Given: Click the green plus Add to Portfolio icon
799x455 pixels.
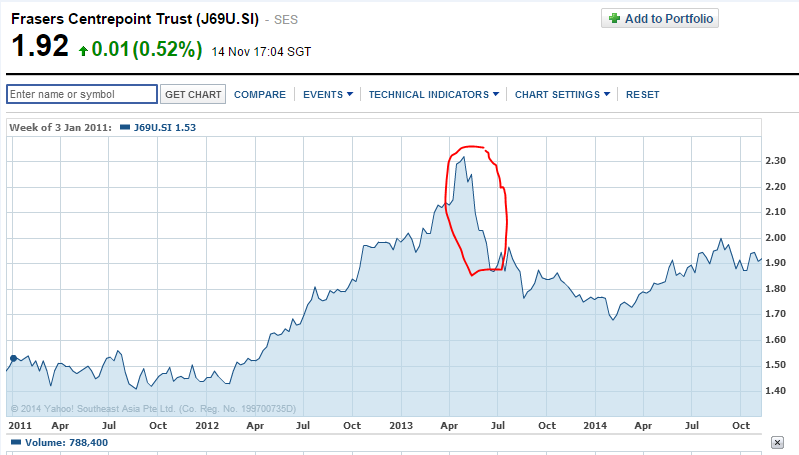Looking at the screenshot, I should point(615,18).
